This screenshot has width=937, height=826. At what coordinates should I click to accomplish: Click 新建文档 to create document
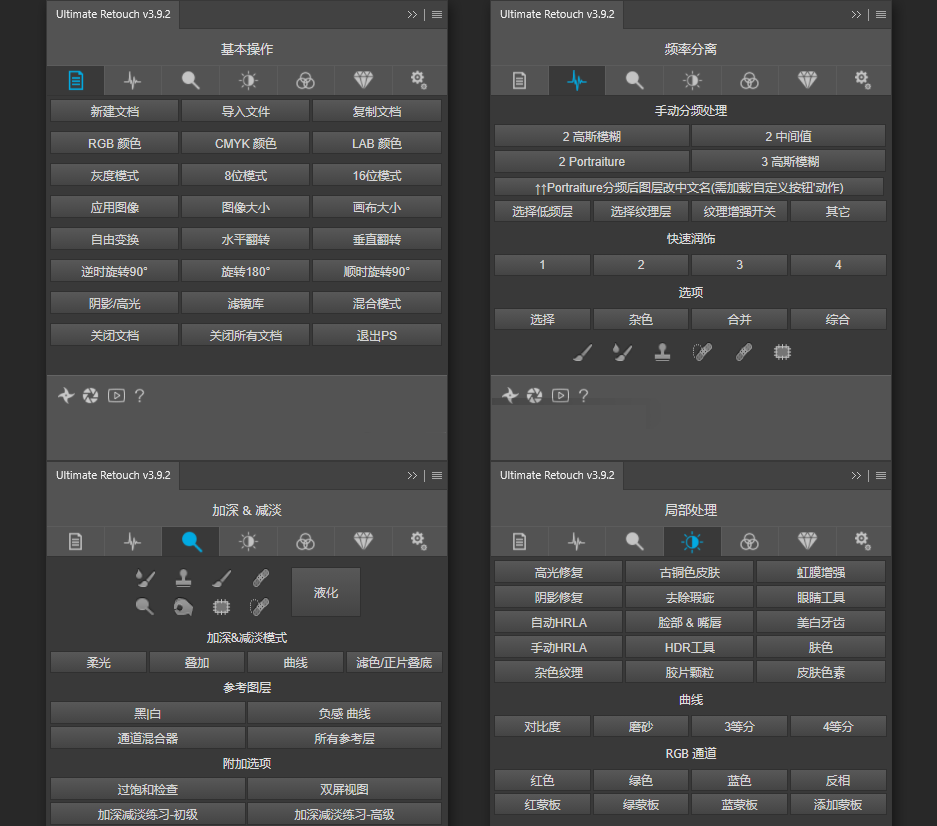point(114,111)
